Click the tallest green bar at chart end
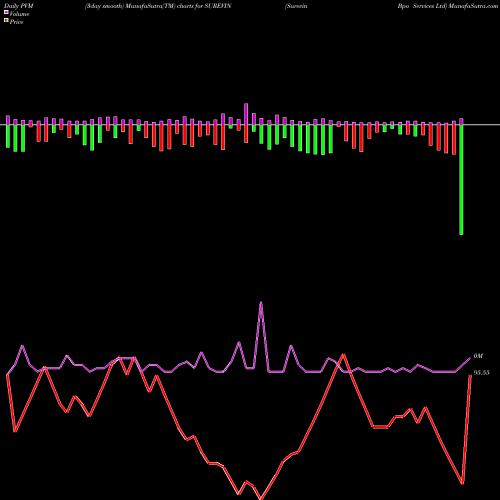The image size is (500, 500). pos(461,180)
